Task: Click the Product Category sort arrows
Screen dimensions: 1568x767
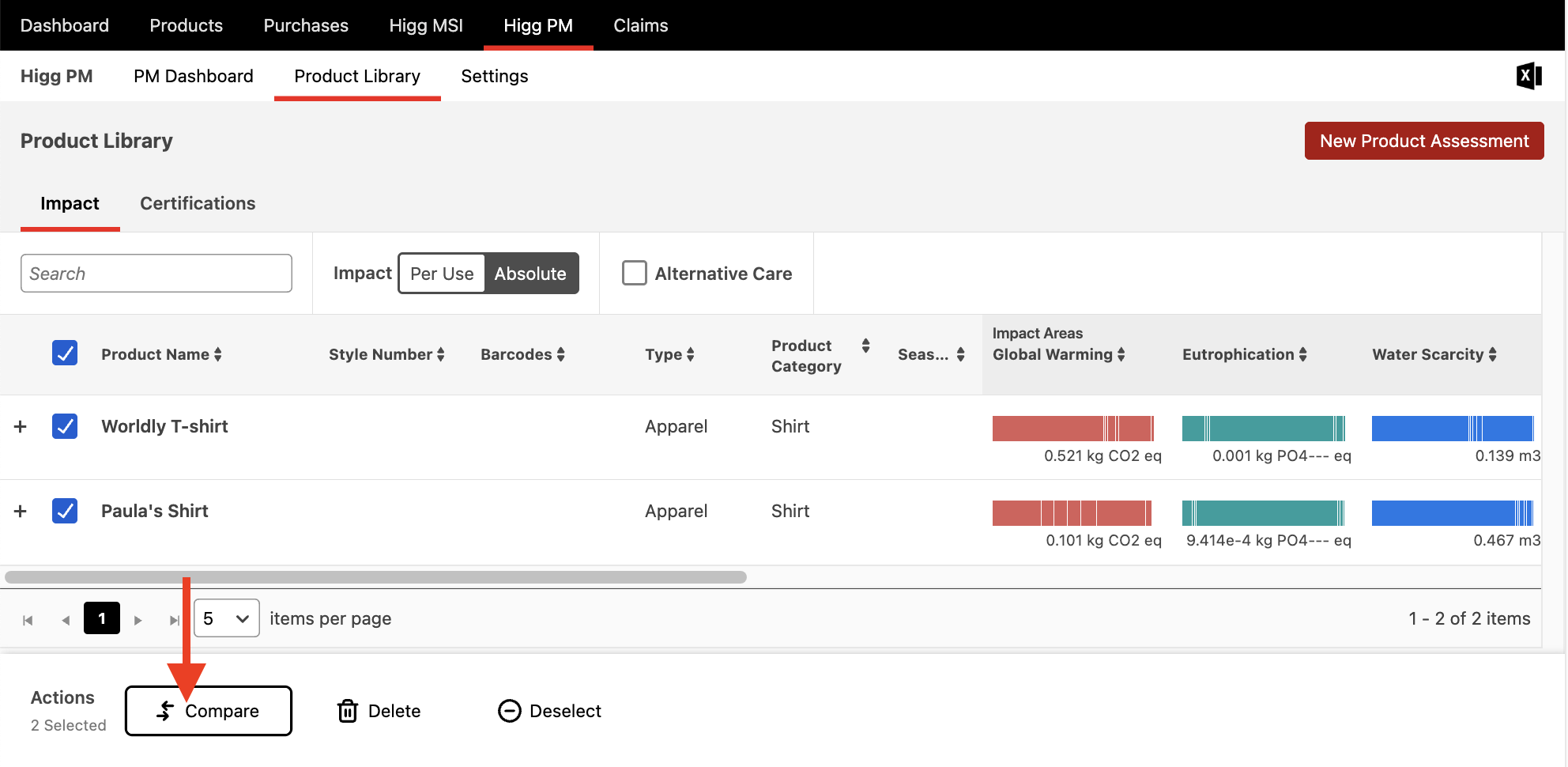Action: (865, 346)
